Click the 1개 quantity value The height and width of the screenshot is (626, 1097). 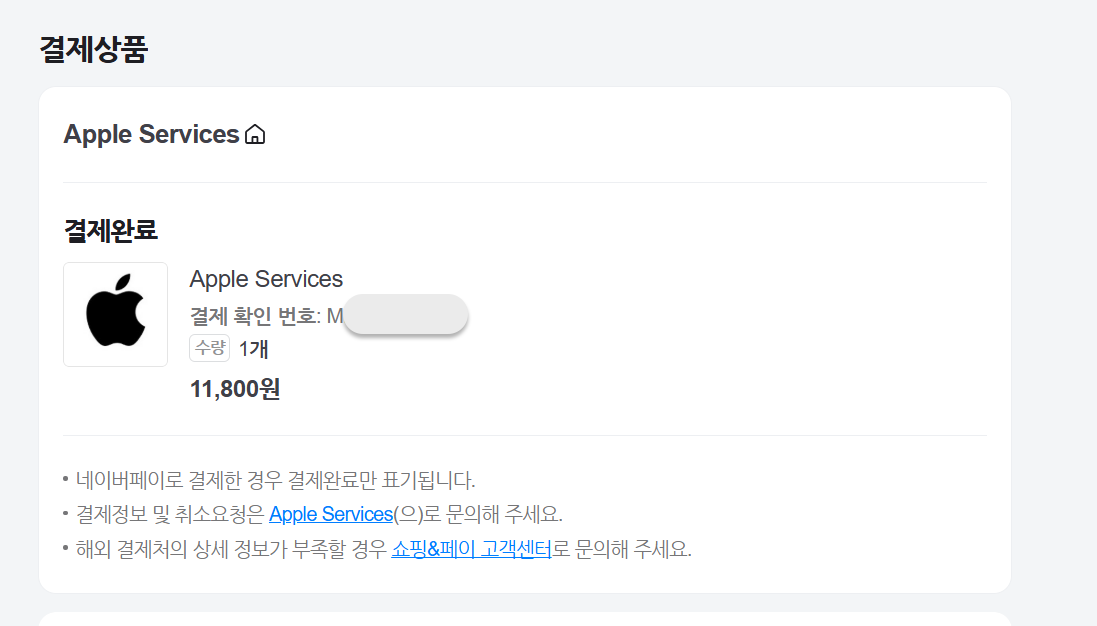point(253,349)
